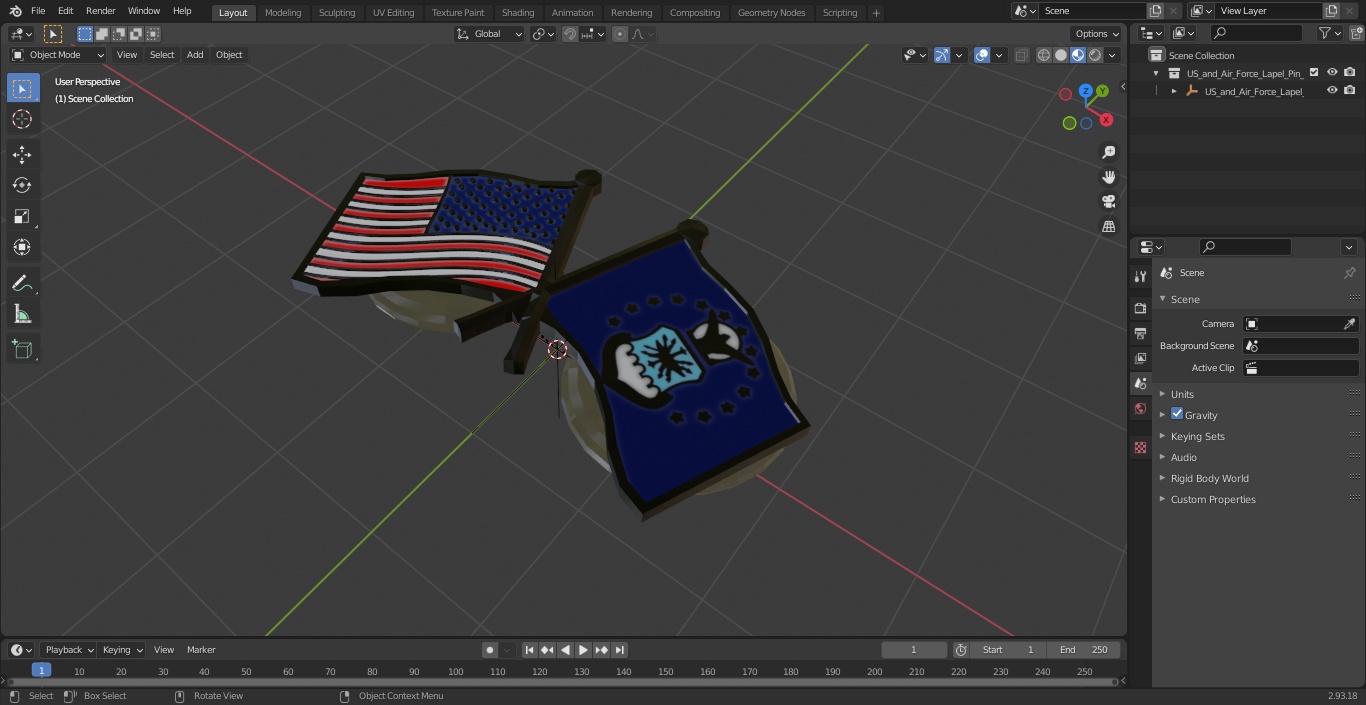Click the current frame number field
This screenshot has height=705, width=1366.
coord(914,650)
